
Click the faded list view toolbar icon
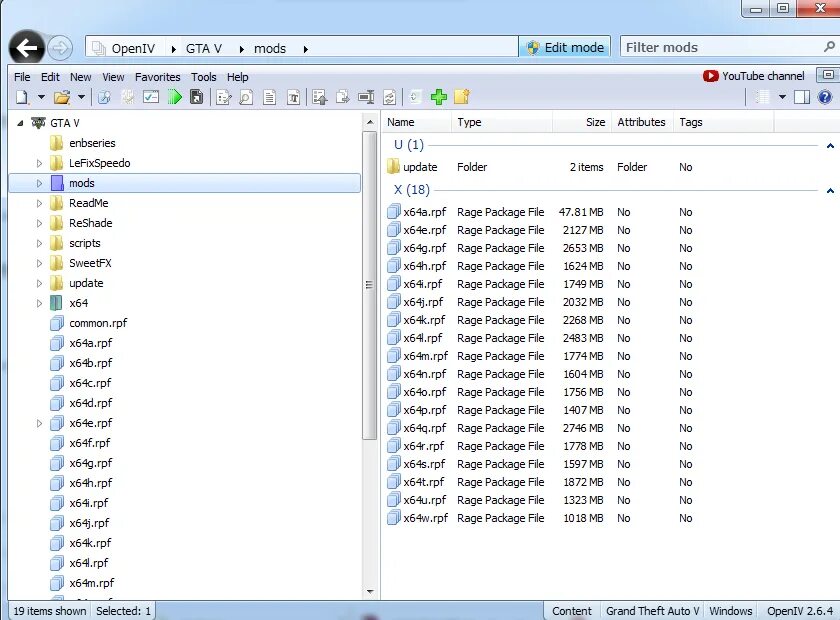(762, 97)
